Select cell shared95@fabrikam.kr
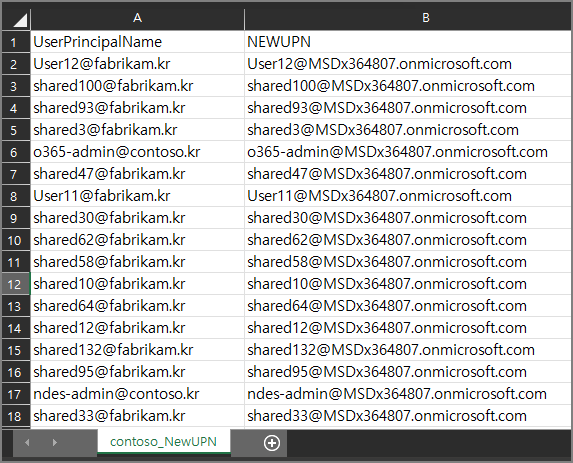 click(137, 372)
